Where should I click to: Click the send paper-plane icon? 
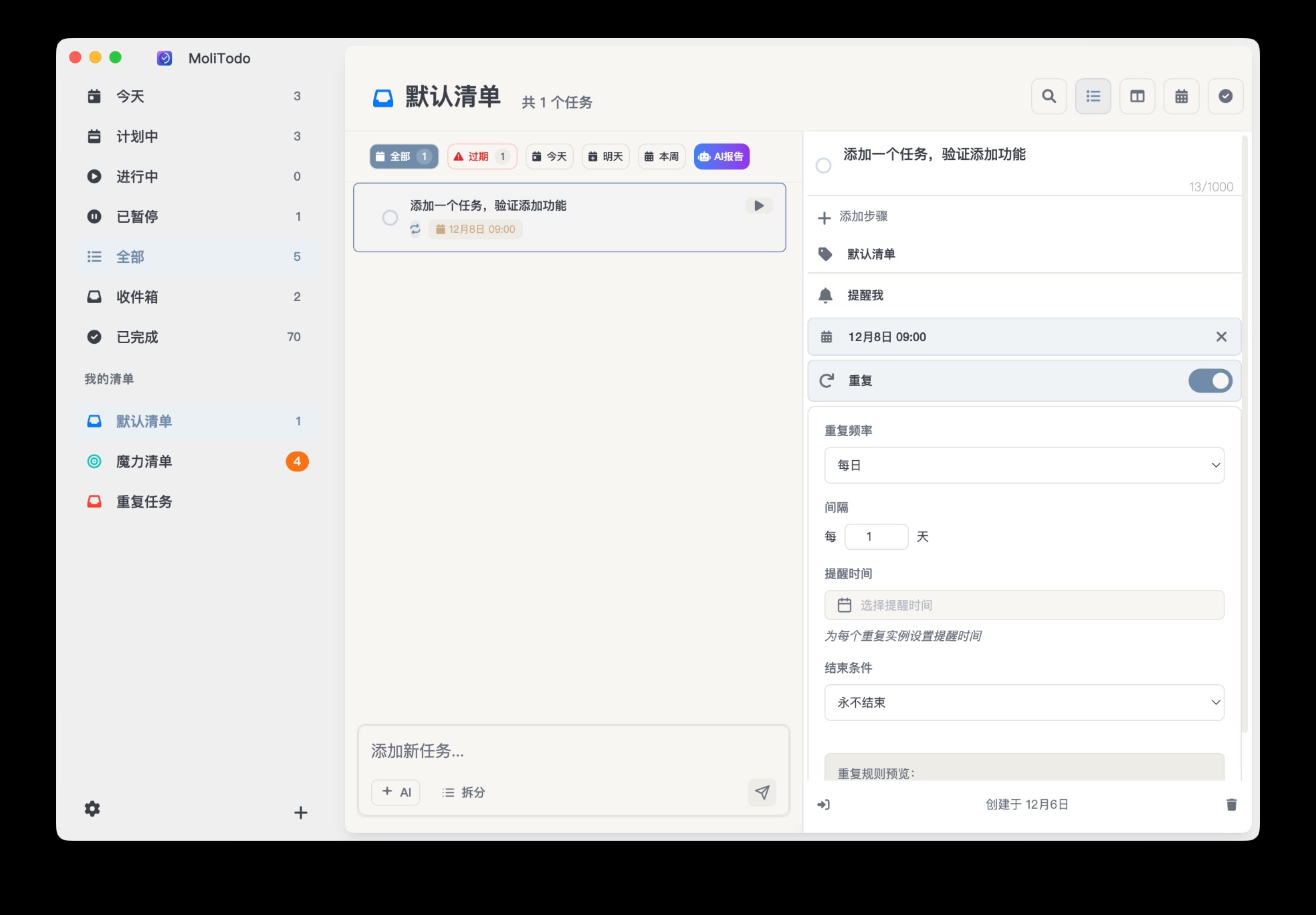pos(762,793)
